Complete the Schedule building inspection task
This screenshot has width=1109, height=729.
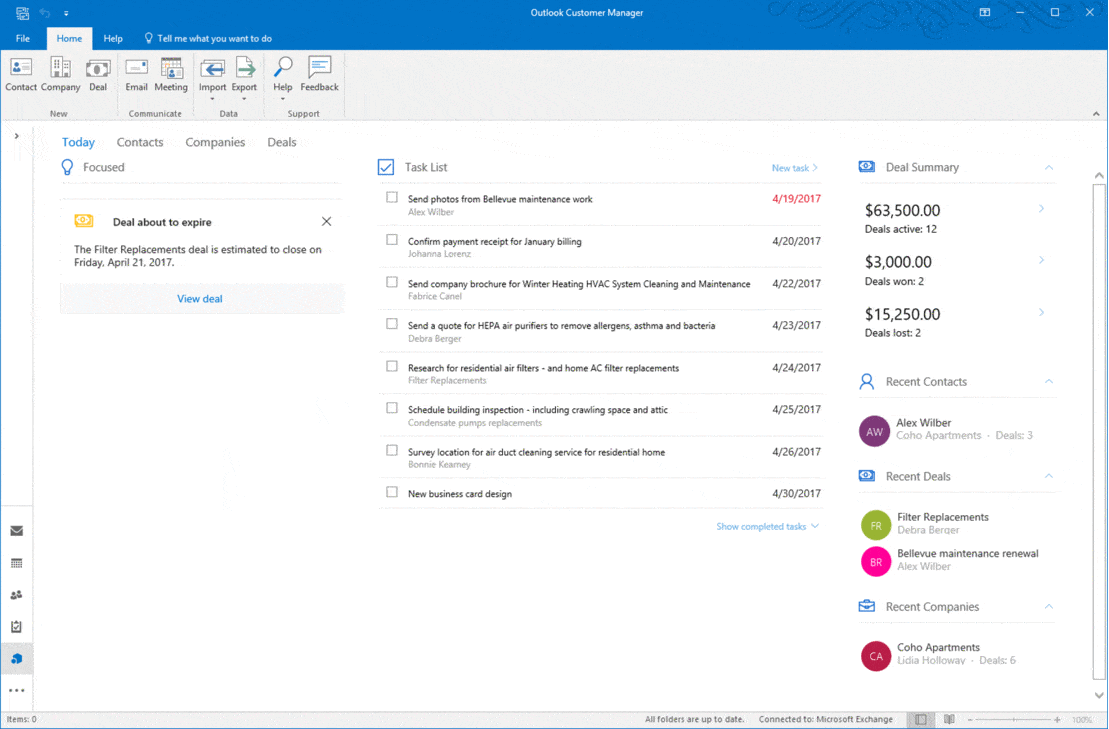click(x=392, y=408)
